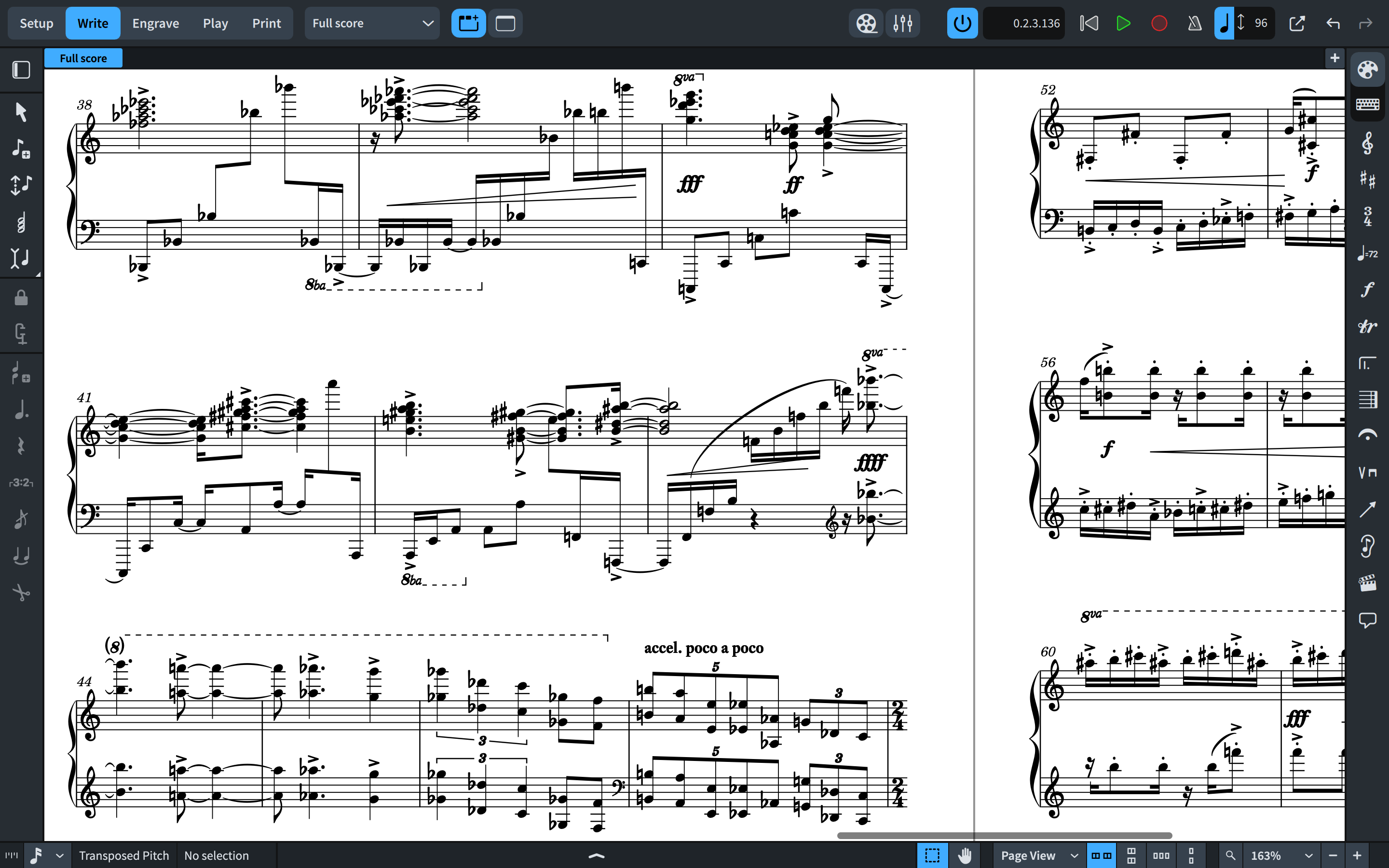This screenshot has height=868, width=1389.
Task: Toggle pitch before duration input
Action: [x=21, y=185]
